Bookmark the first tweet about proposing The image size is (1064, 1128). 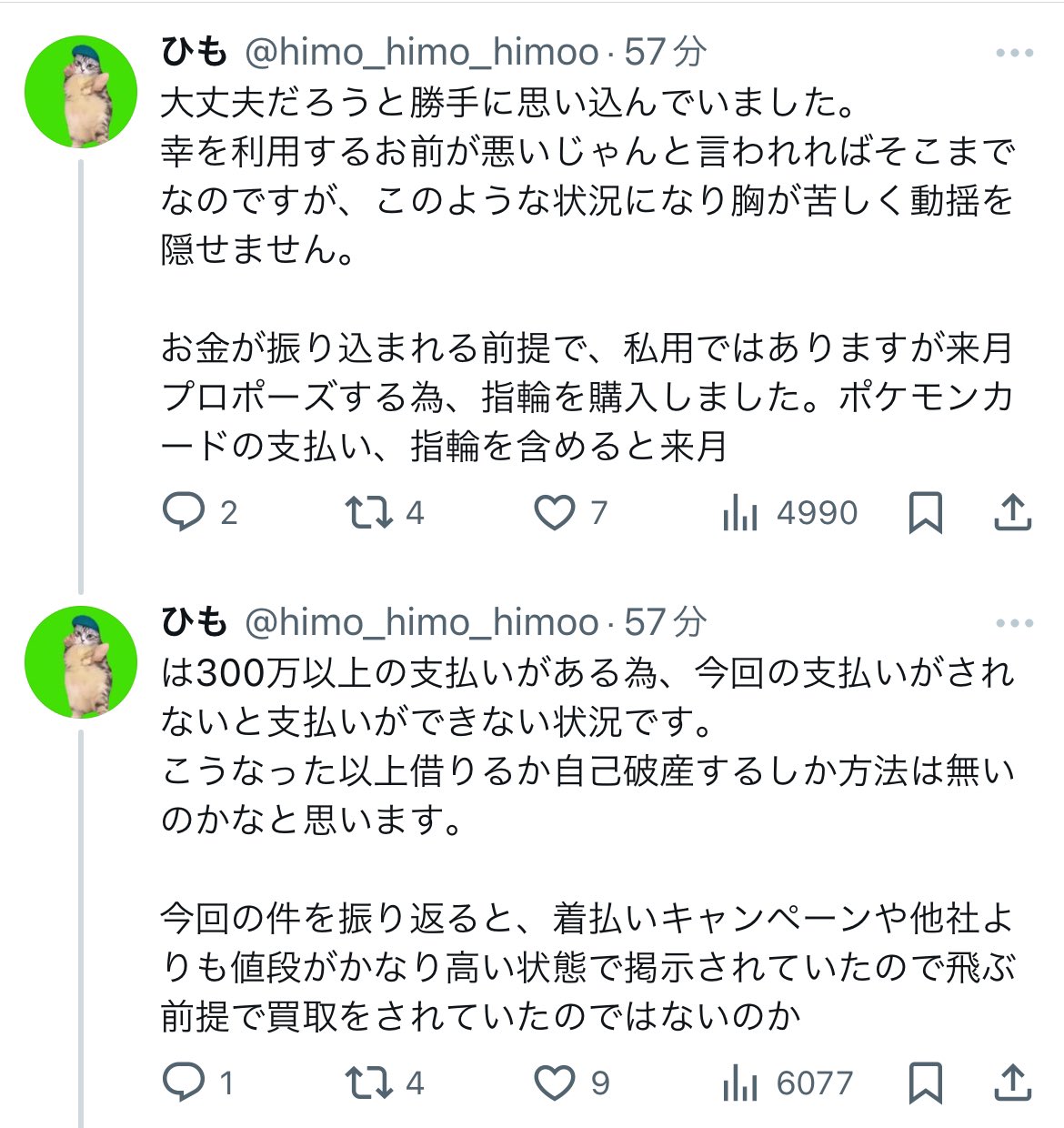click(x=925, y=513)
